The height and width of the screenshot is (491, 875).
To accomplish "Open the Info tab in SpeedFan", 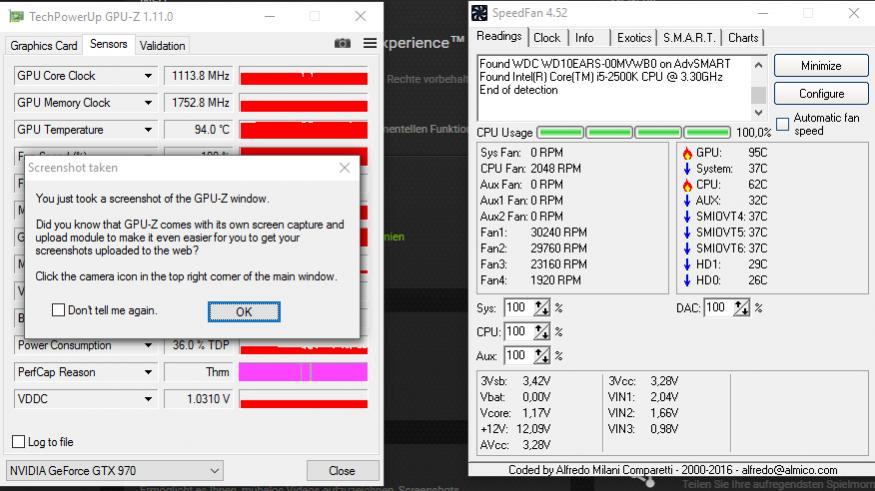I will (584, 38).
